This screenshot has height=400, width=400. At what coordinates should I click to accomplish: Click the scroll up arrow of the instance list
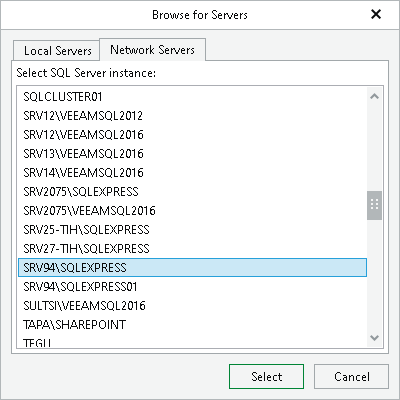coord(374,97)
